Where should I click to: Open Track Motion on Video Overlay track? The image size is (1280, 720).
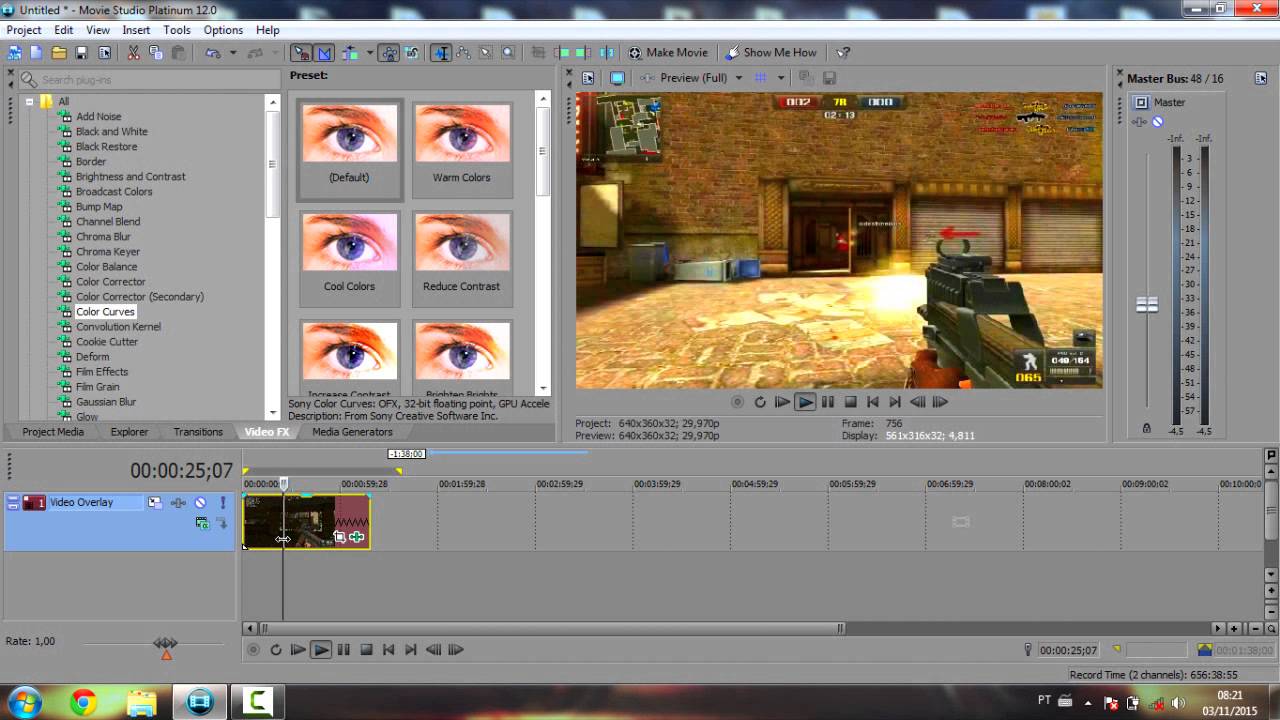[155, 503]
